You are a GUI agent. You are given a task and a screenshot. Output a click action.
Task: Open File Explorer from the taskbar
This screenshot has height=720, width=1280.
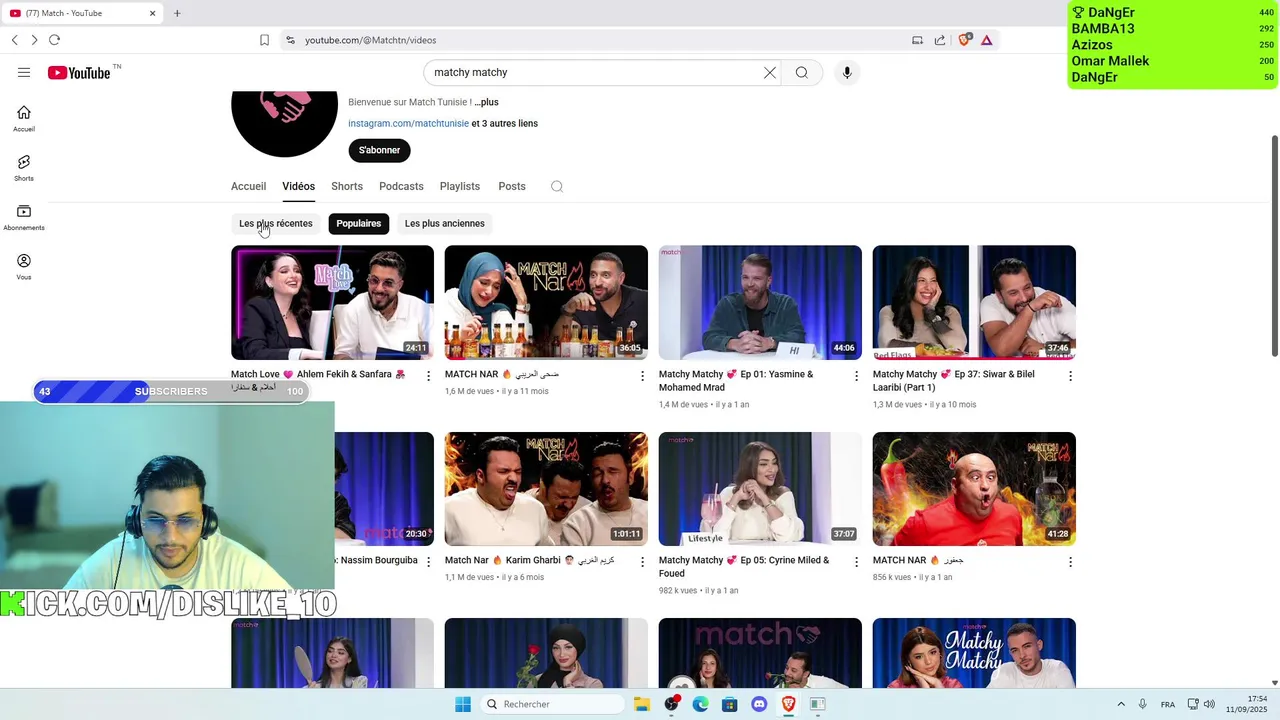point(642,704)
